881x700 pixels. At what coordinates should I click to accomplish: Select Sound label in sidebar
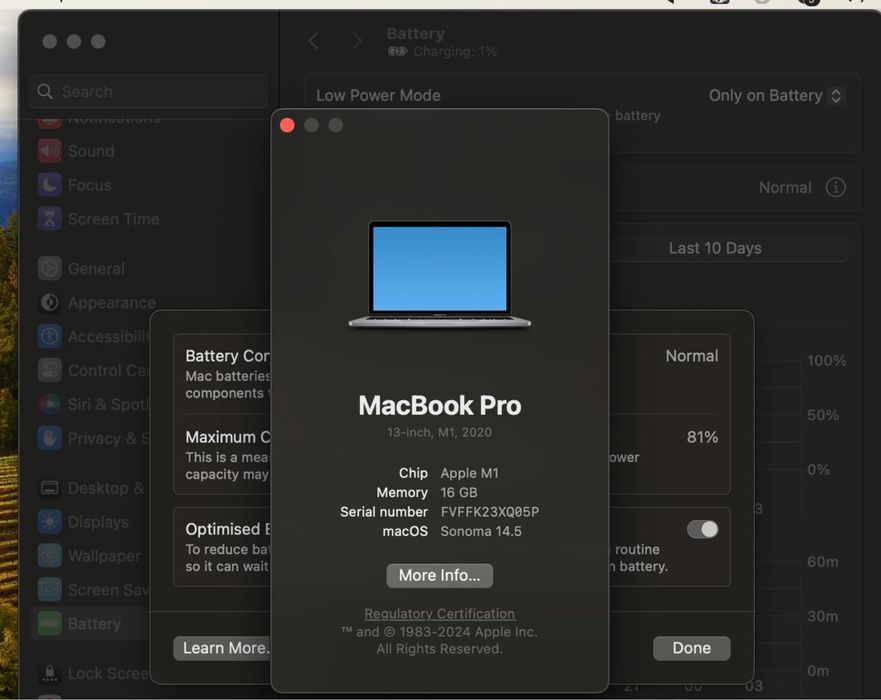click(91, 151)
